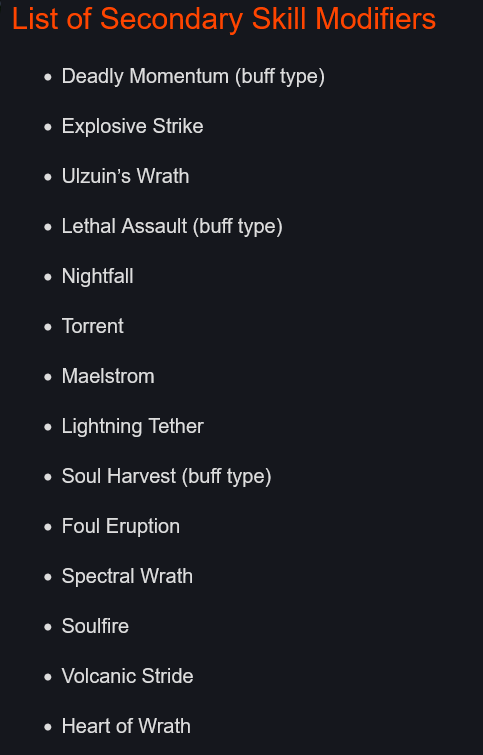
Task: Select the Ulzuin's Wrath entry
Action: 125,176
